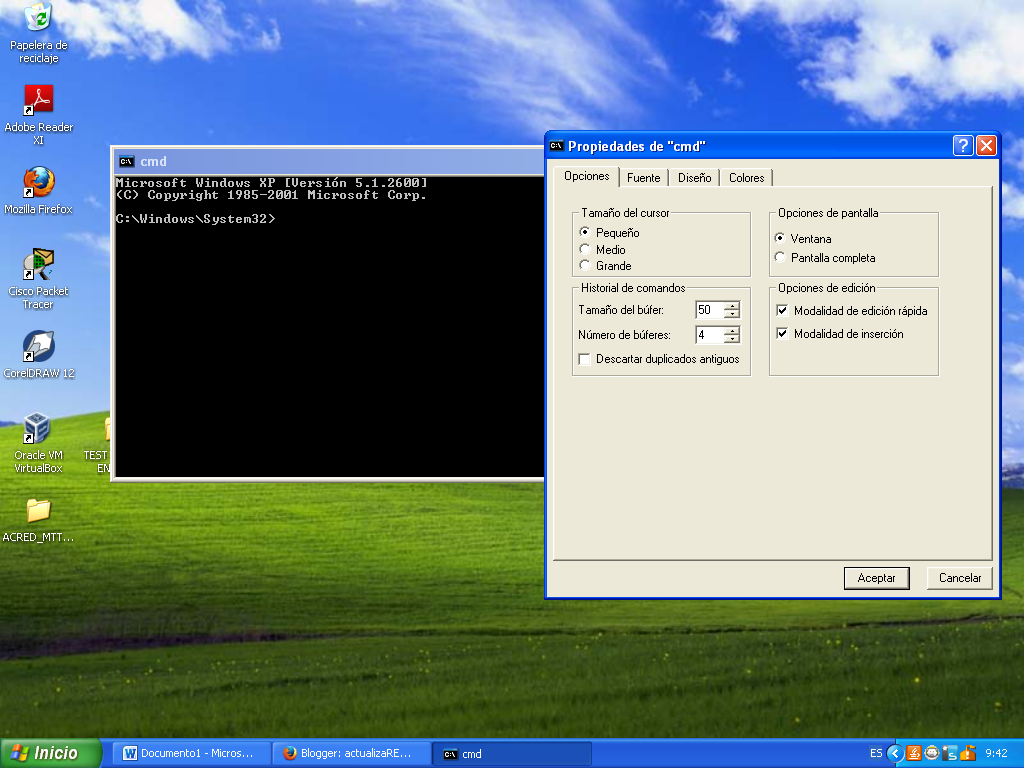Screen dimensions: 1024x768
Task: Open the Papelera de reciclaje desktop icon
Action: coord(39,33)
